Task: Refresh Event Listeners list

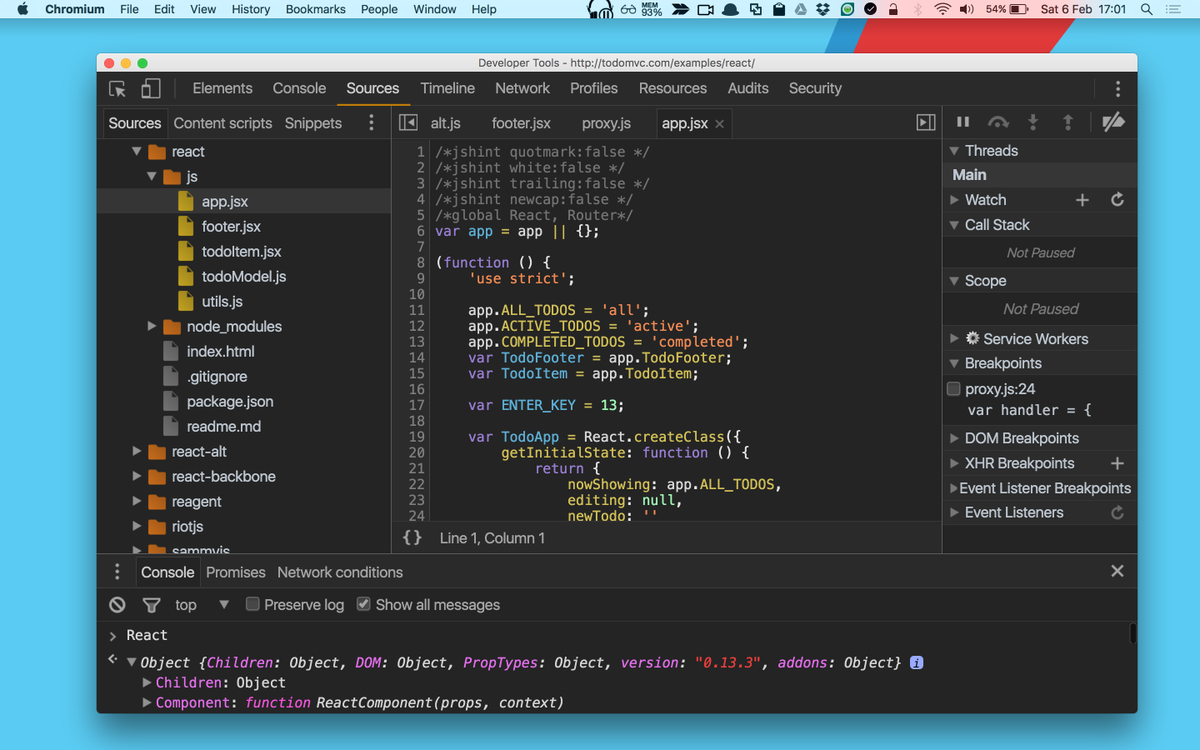Action: point(1117,513)
